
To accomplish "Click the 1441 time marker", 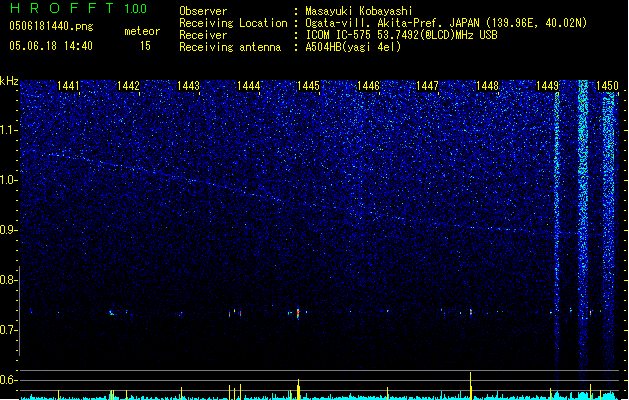I will tap(68, 86).
